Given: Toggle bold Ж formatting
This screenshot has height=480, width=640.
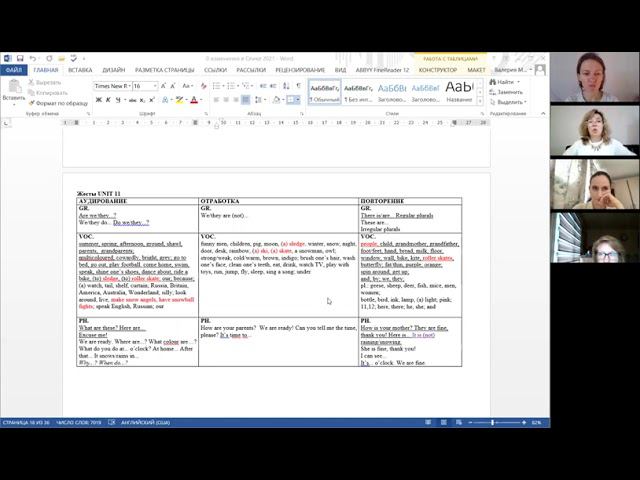Looking at the screenshot, I should click(x=99, y=100).
